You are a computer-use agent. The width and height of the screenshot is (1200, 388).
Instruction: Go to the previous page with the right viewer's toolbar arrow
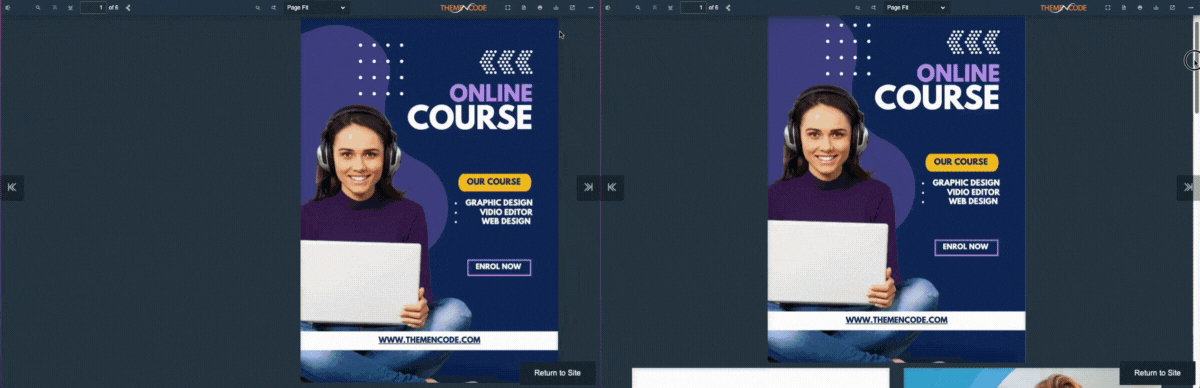click(655, 8)
